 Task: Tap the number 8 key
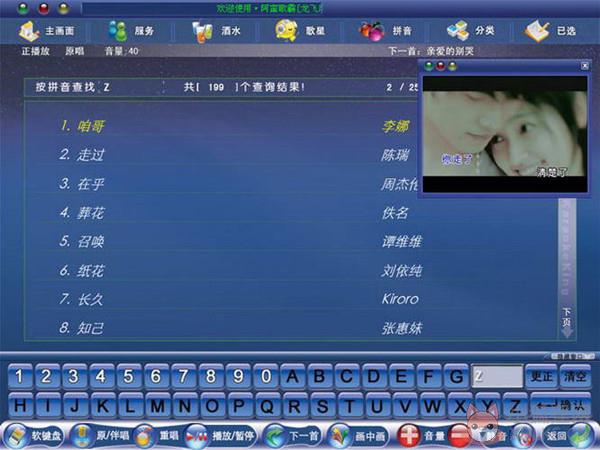pyautogui.click(x=210, y=377)
